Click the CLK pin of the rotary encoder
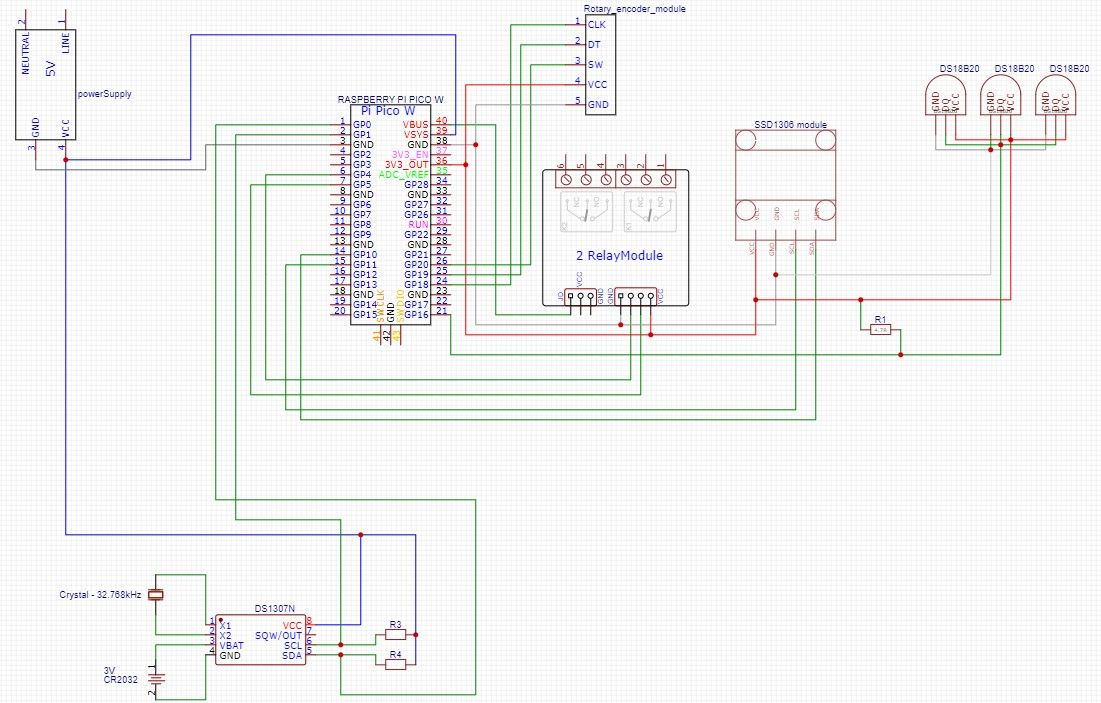Screen dimensions: 1101x703 click(x=597, y=25)
